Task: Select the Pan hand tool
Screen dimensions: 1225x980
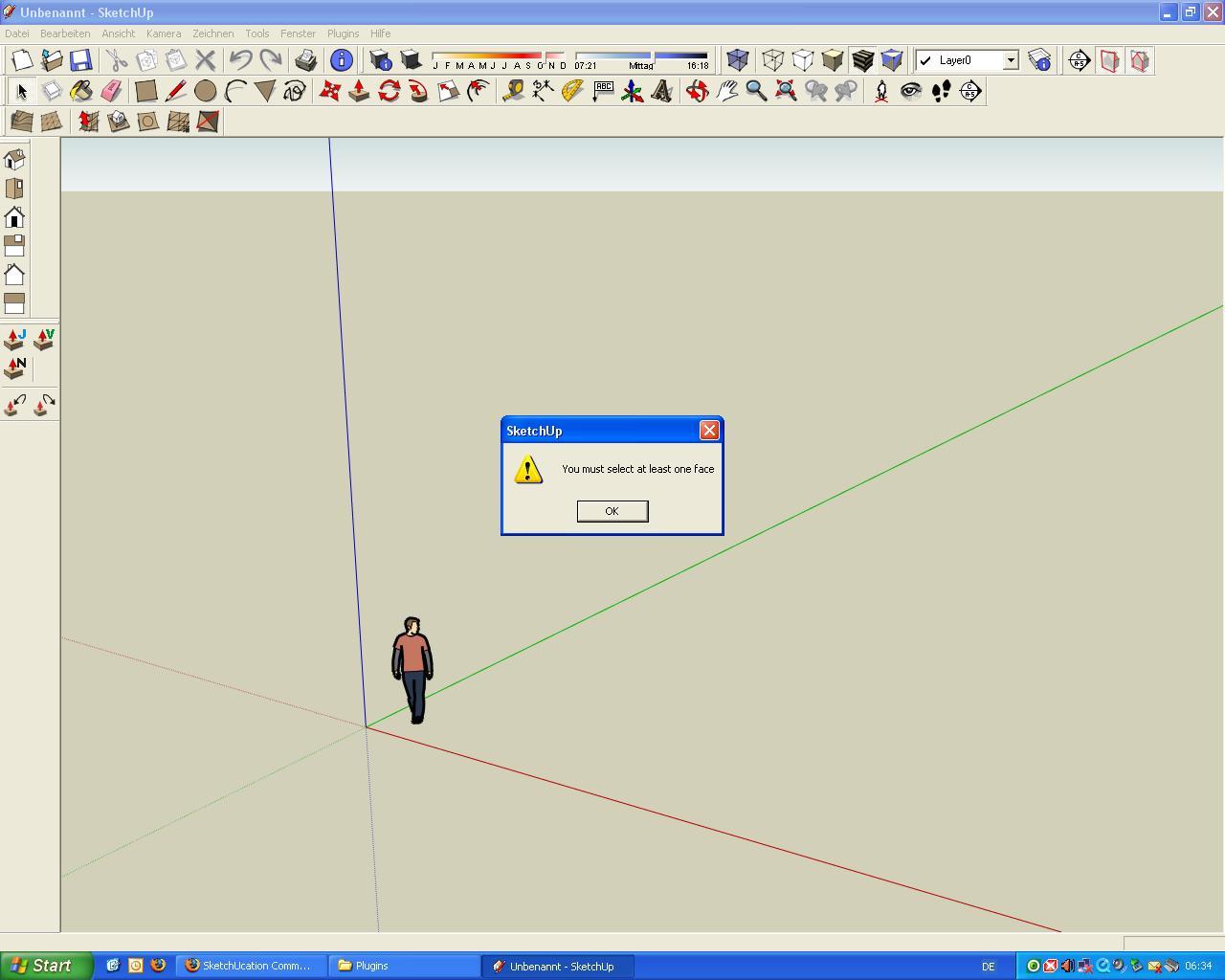Action: point(726,91)
